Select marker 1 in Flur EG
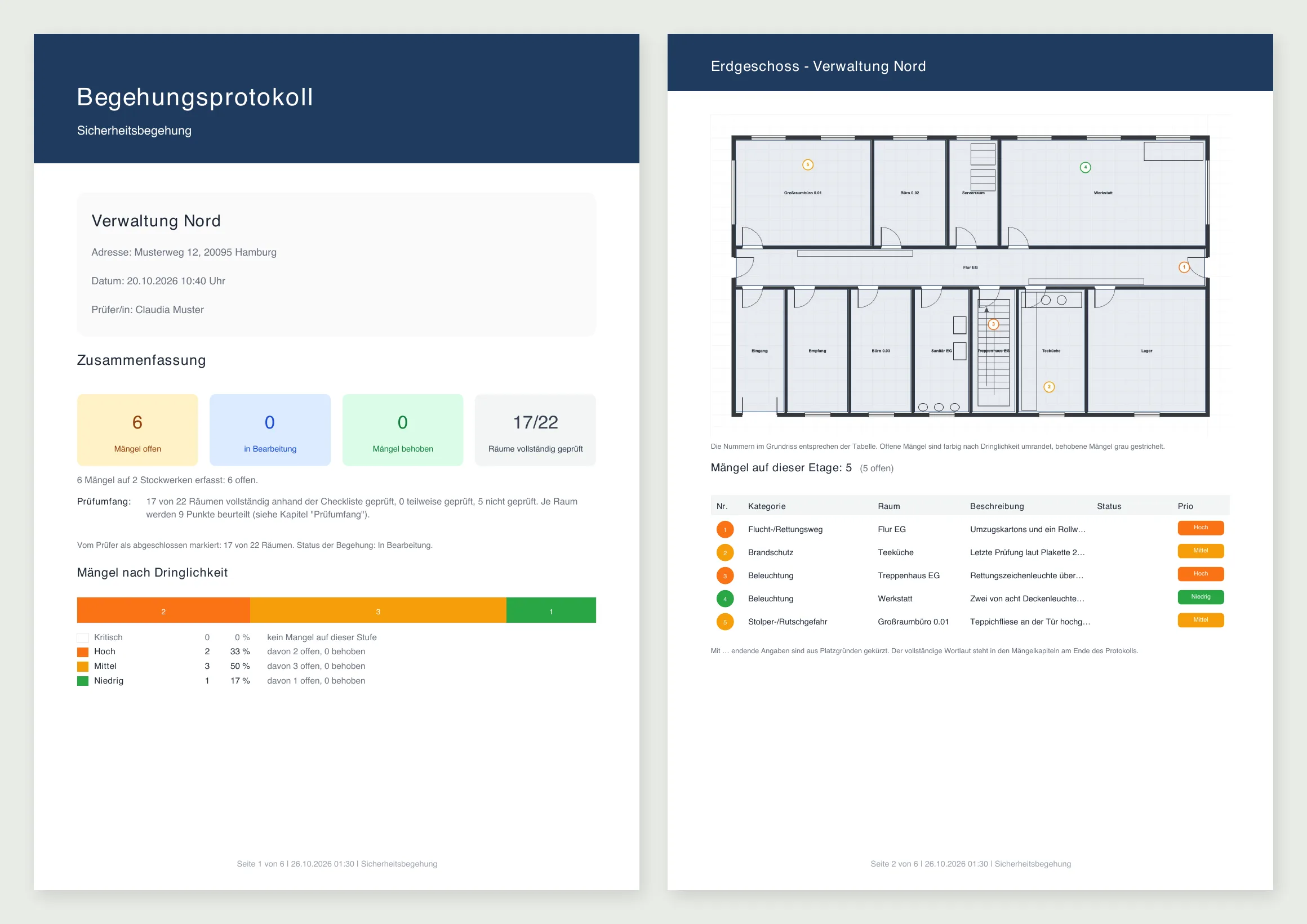The width and height of the screenshot is (1307, 924). pos(1184,267)
